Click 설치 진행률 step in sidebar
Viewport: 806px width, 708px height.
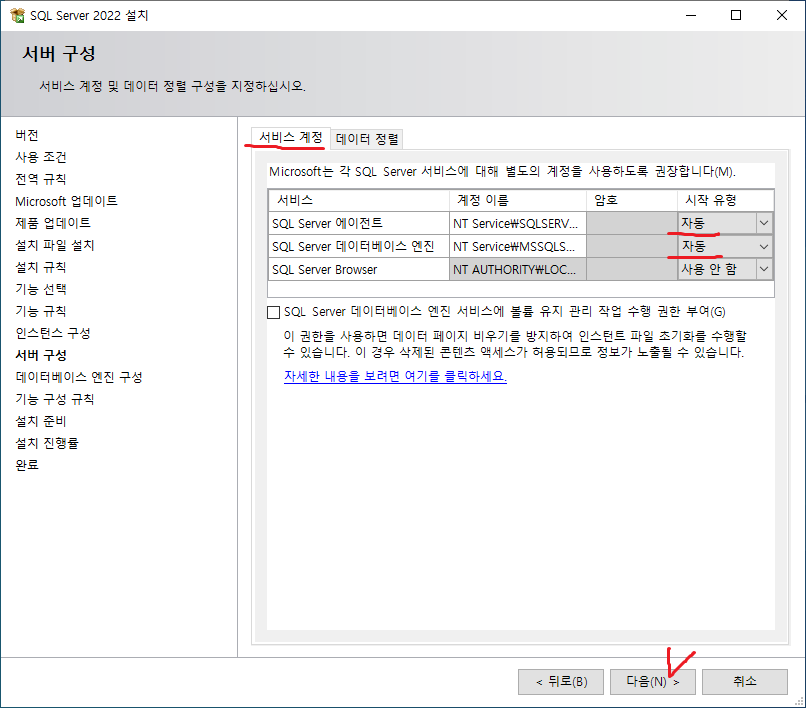point(47,443)
